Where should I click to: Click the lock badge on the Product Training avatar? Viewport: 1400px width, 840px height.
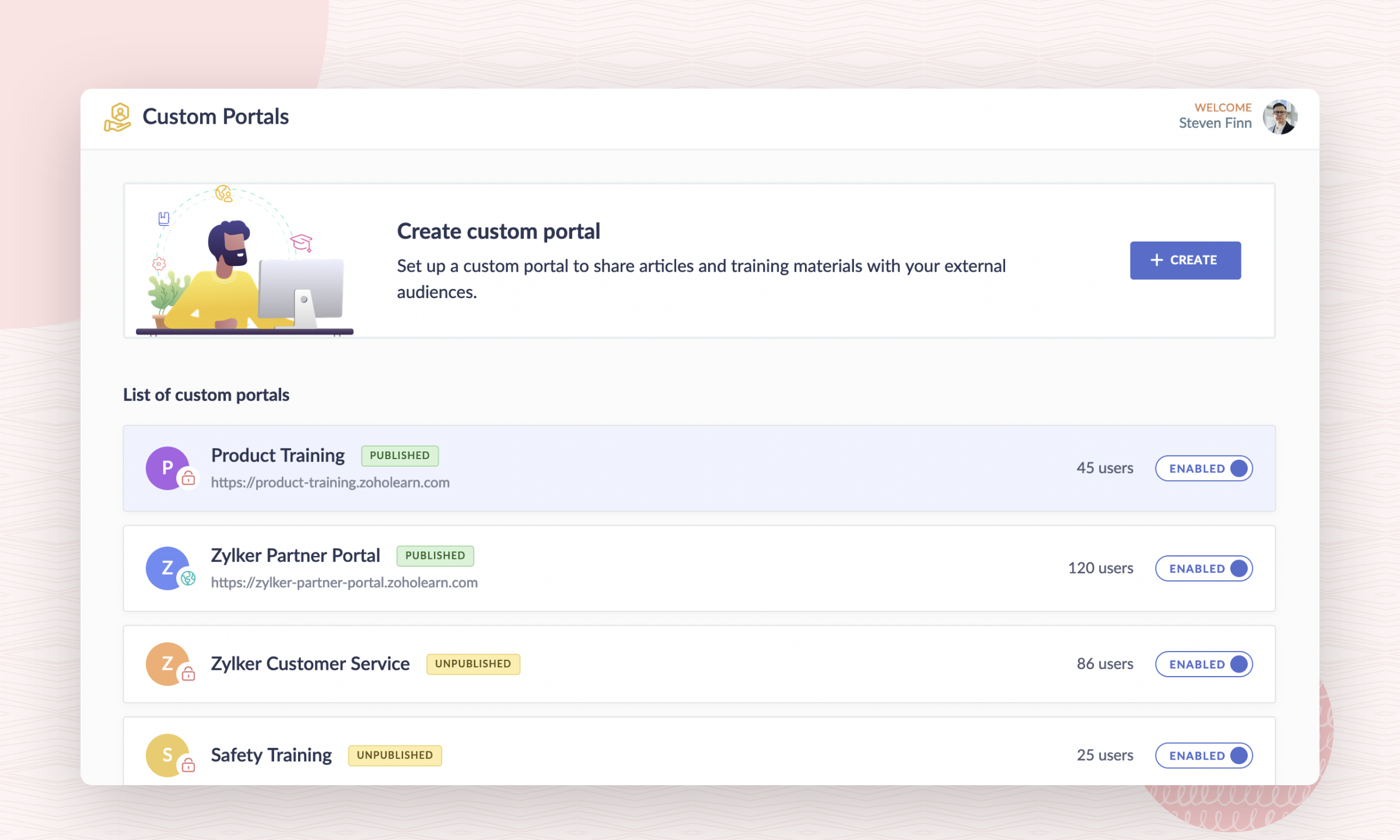188,479
